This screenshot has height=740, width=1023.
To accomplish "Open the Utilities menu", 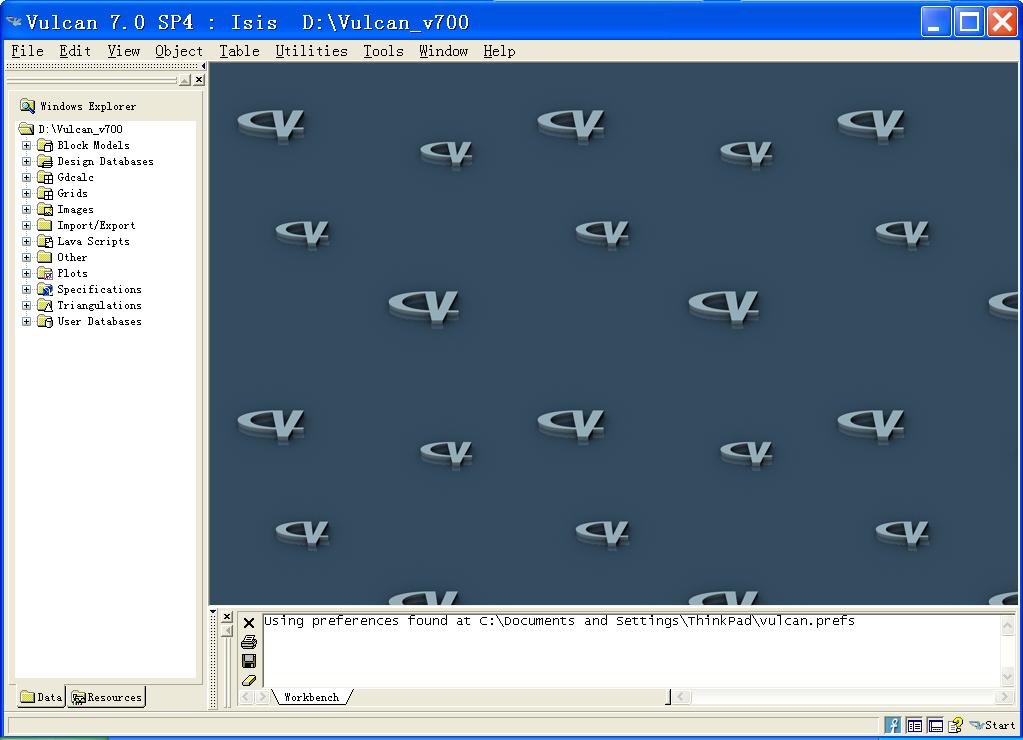I will click(x=311, y=51).
